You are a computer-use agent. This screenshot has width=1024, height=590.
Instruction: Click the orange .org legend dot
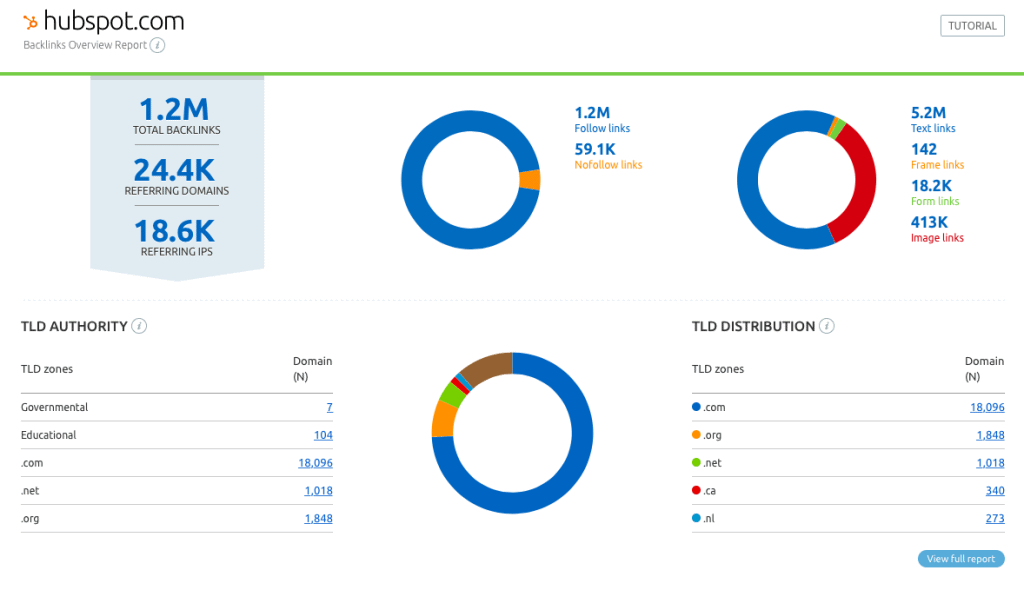(696, 435)
